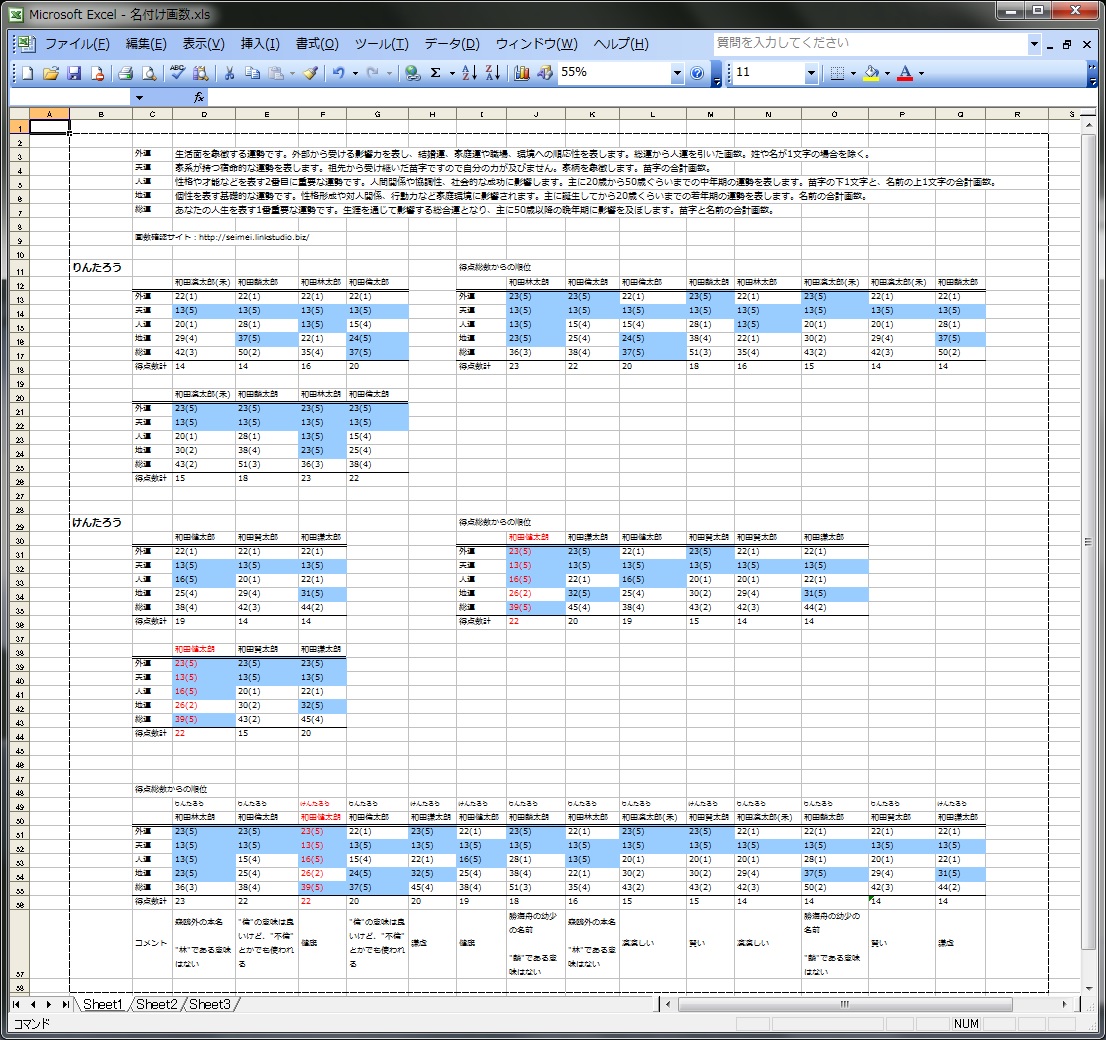Screen dimensions: 1106x1040
Task: Click the Cut scissors icon
Action: (x=229, y=73)
